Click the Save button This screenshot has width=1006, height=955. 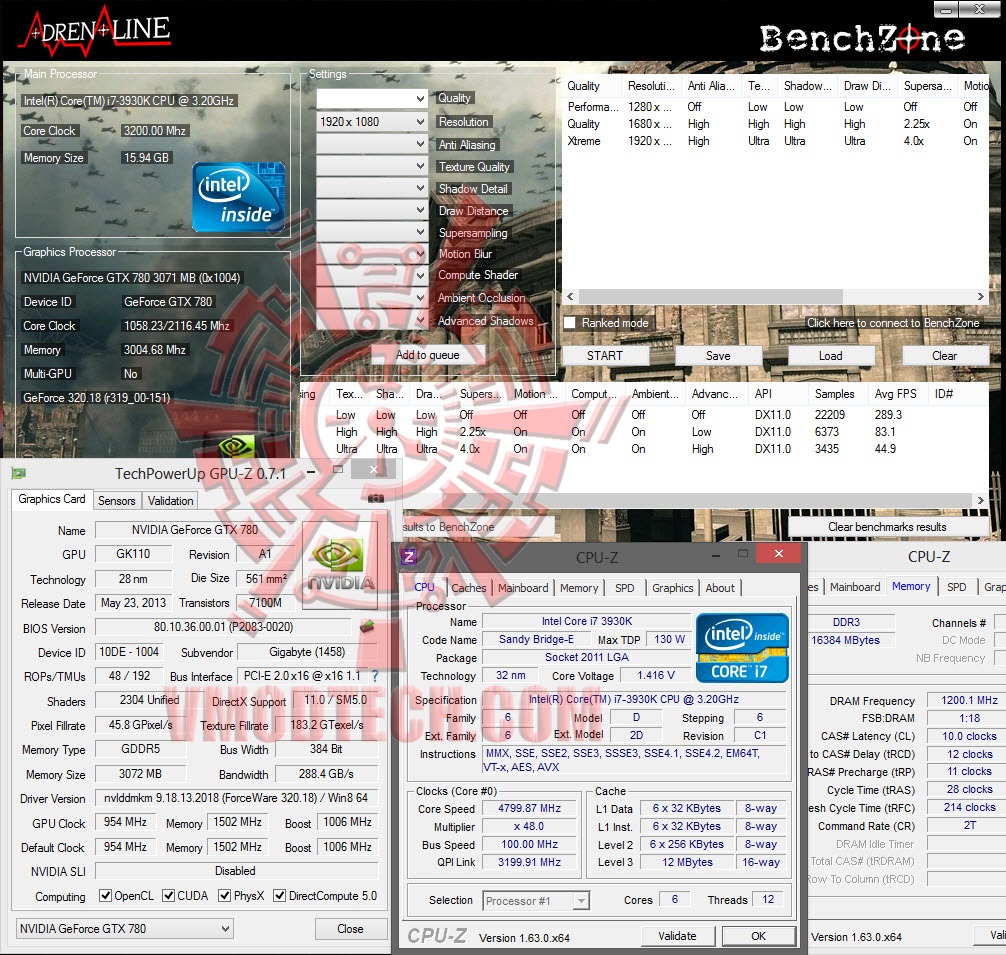(718, 356)
